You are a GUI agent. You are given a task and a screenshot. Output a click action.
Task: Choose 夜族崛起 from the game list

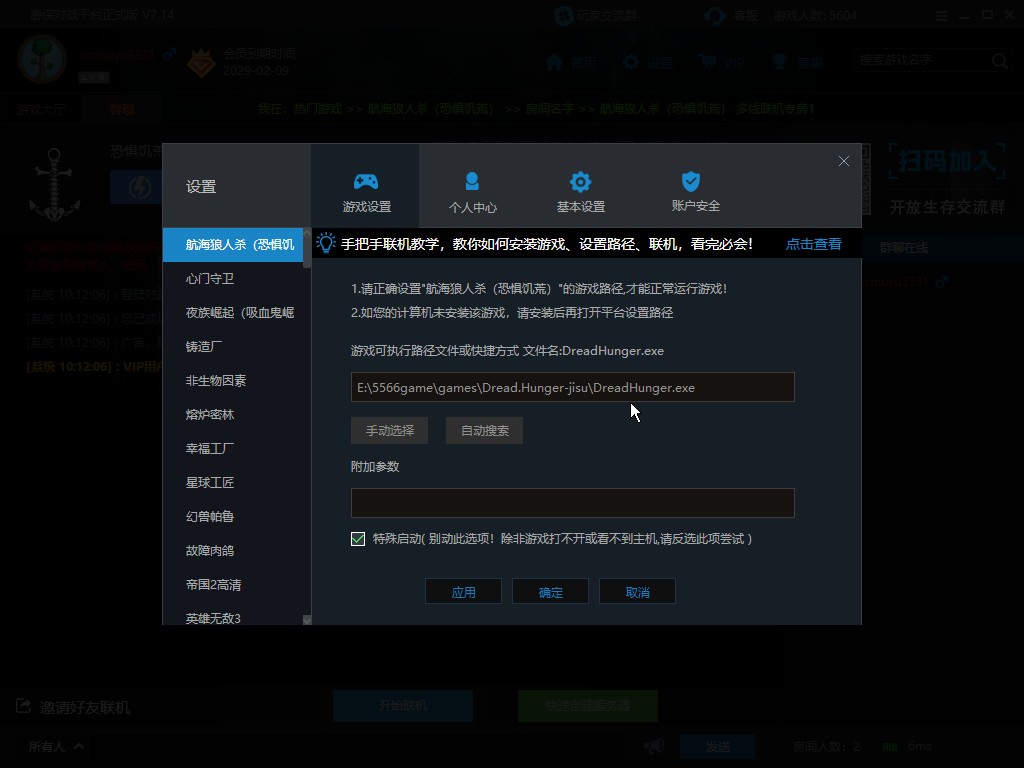click(x=233, y=313)
